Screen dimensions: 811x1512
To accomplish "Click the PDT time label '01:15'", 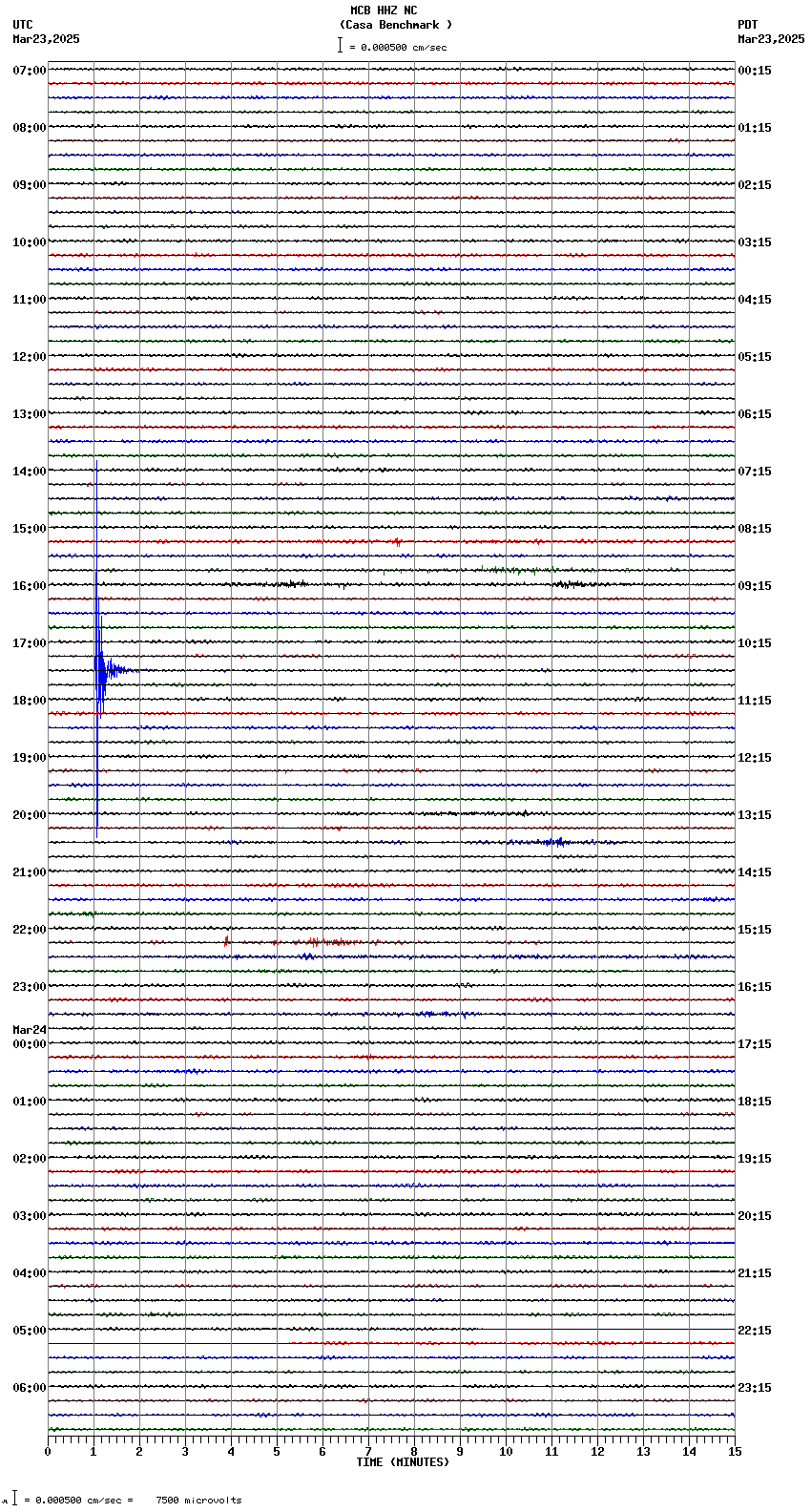I will (x=755, y=128).
